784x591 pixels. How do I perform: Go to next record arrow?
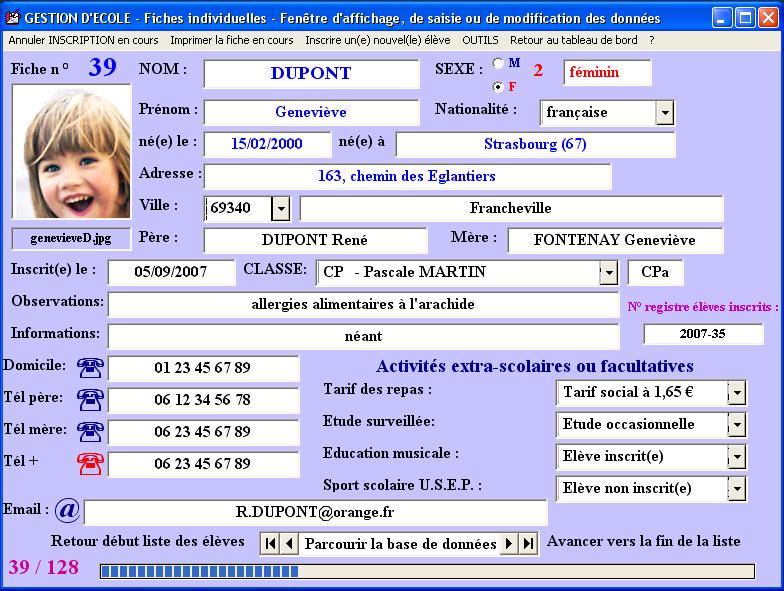pyautogui.click(x=509, y=544)
